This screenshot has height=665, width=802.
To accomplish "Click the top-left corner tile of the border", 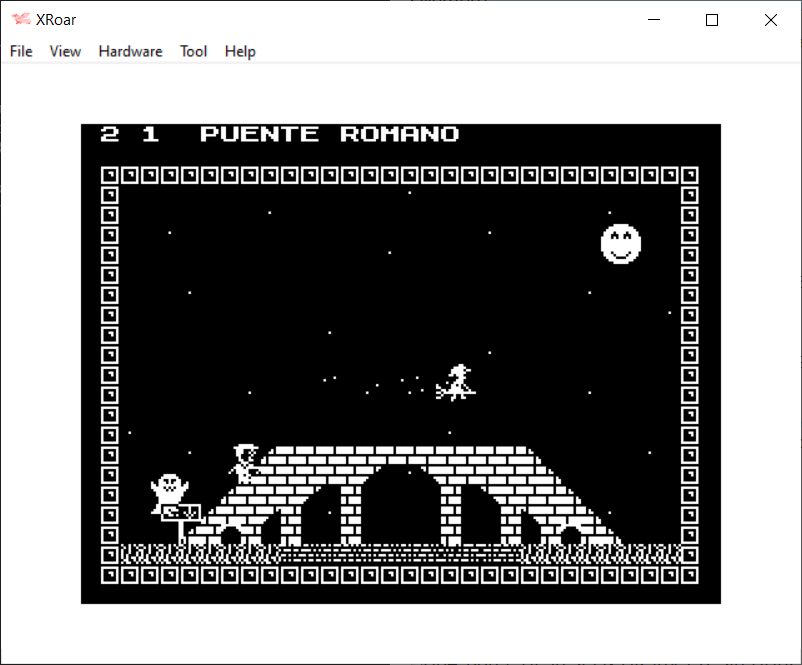I will point(110,175).
